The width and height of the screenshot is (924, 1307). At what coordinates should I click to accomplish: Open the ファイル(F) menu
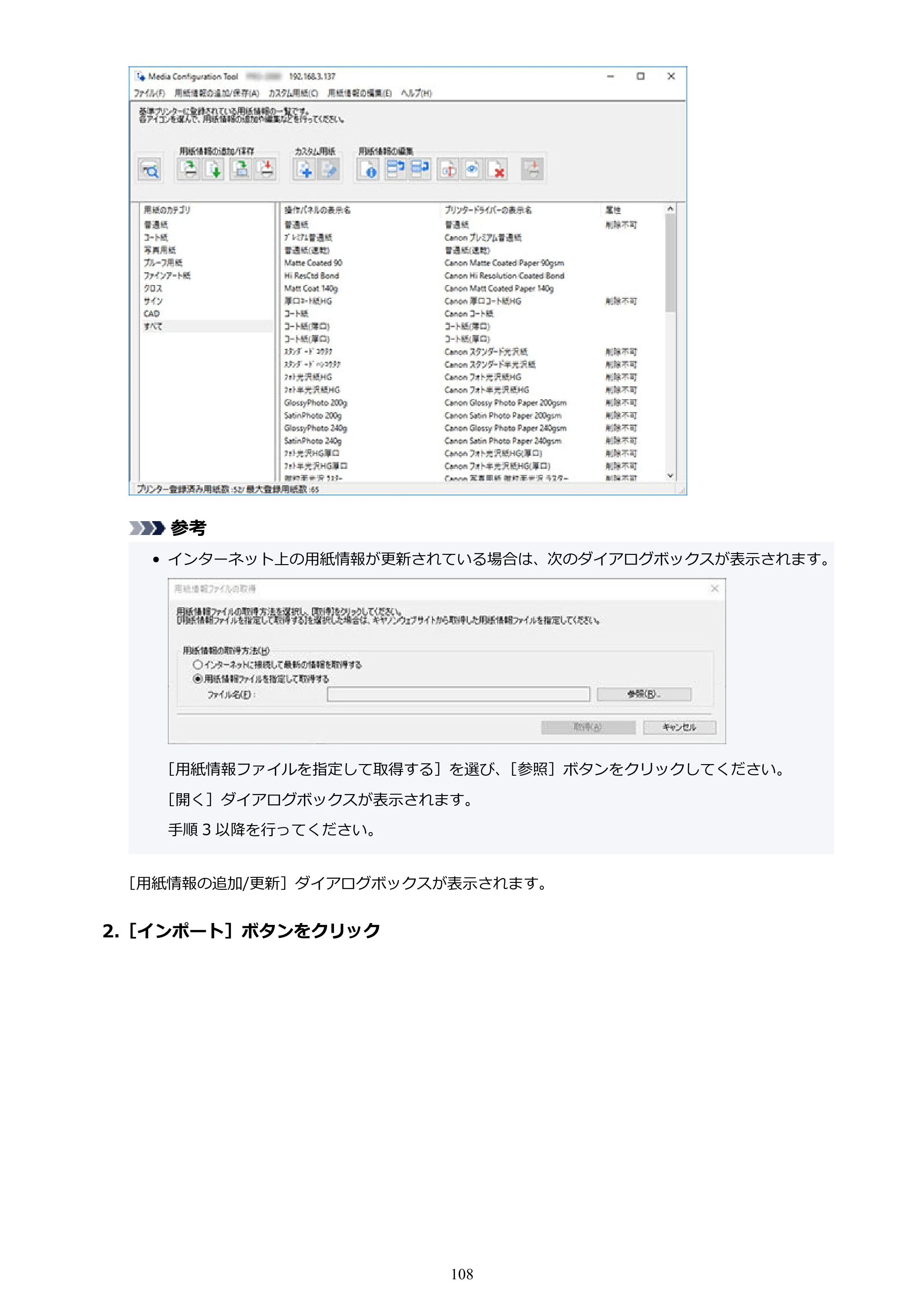[149, 93]
